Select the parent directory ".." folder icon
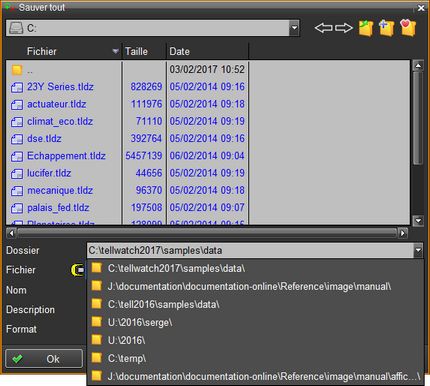 coord(17,70)
